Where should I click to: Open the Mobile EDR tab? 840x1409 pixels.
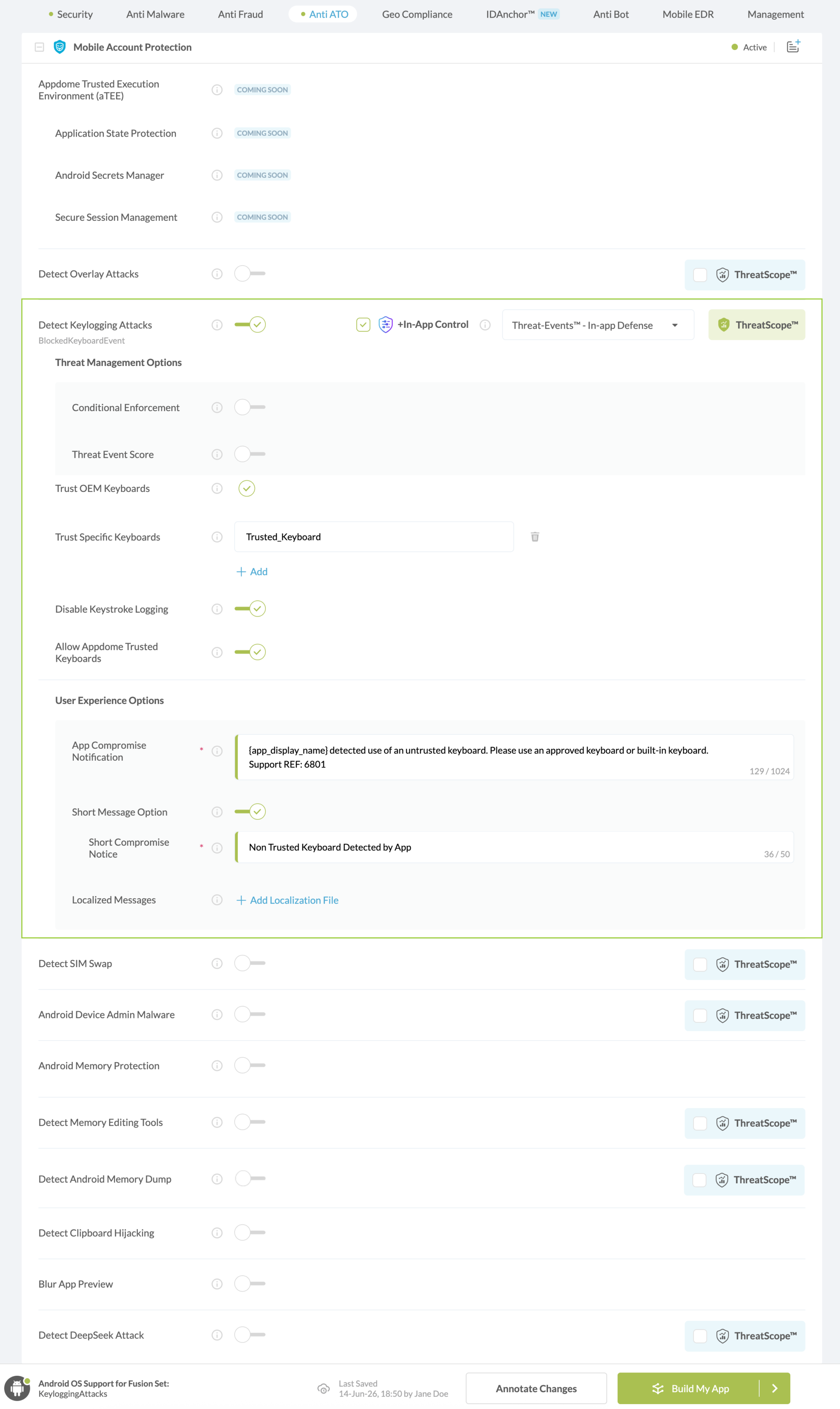(688, 14)
